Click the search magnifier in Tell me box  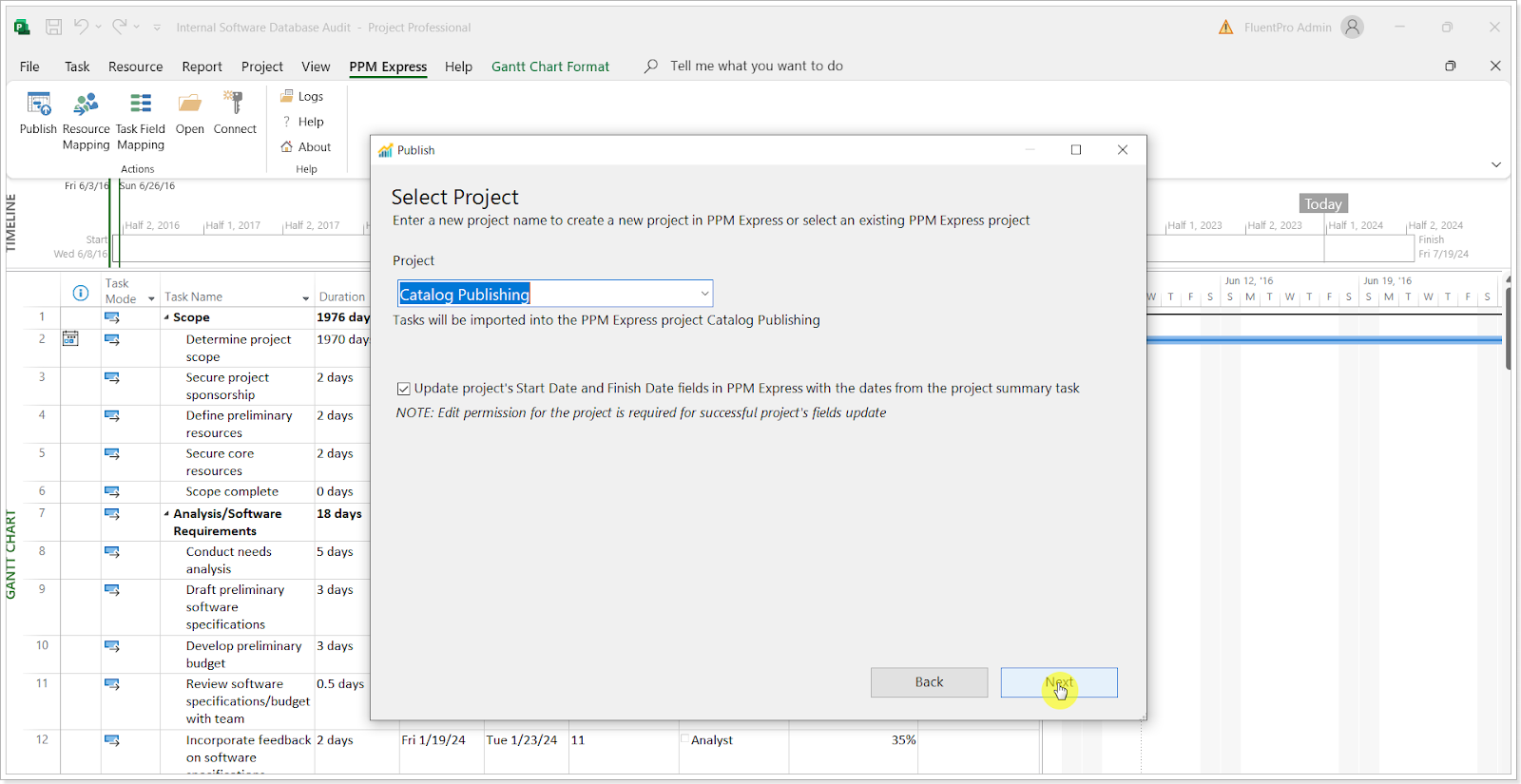pyautogui.click(x=650, y=67)
